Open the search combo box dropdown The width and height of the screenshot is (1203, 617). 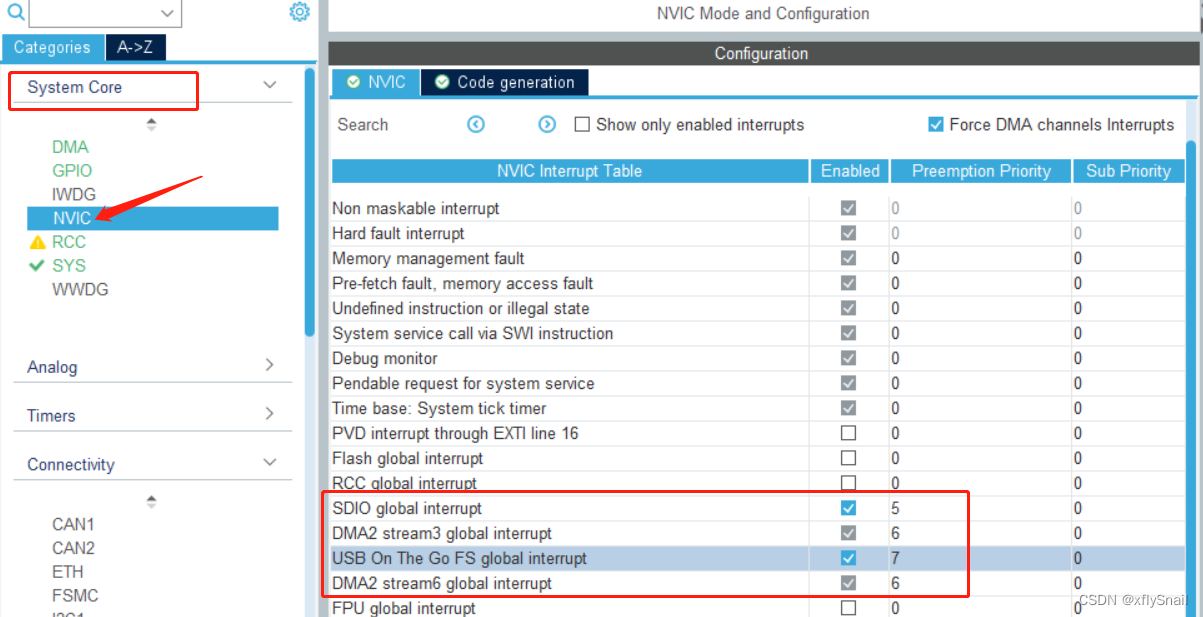pos(169,13)
